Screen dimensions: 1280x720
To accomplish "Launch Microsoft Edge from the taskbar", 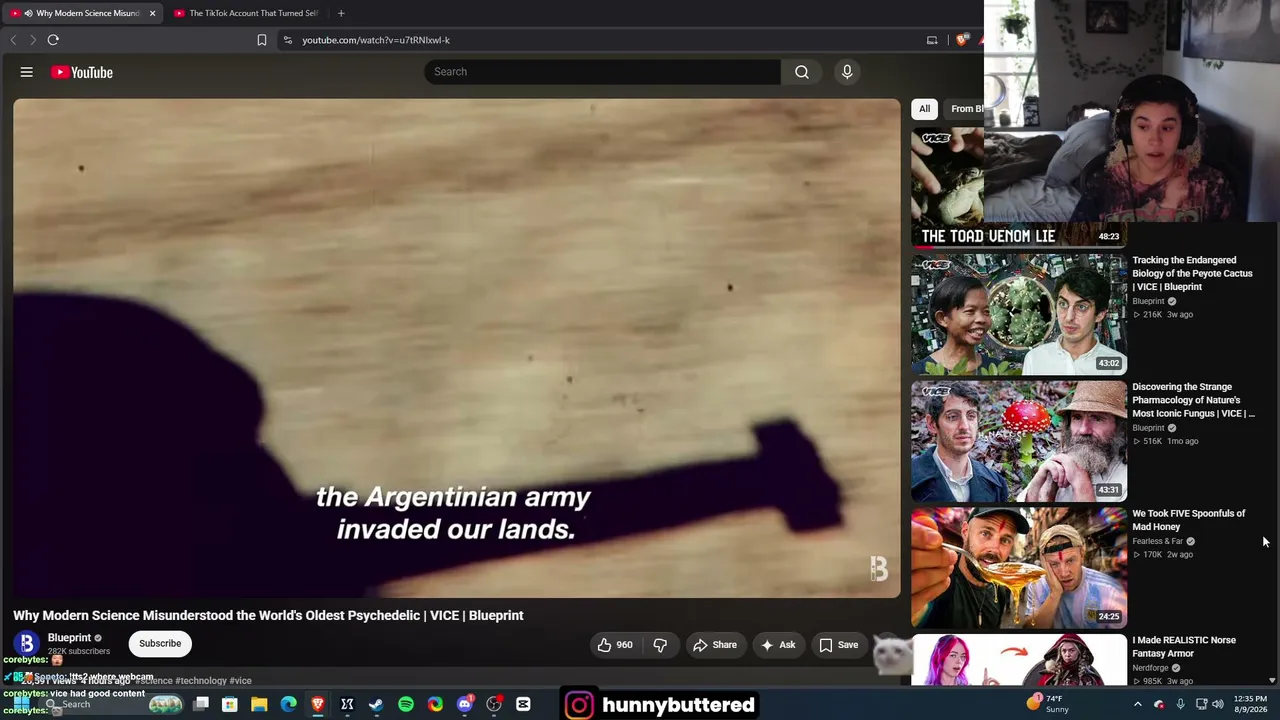I will [x=289, y=705].
